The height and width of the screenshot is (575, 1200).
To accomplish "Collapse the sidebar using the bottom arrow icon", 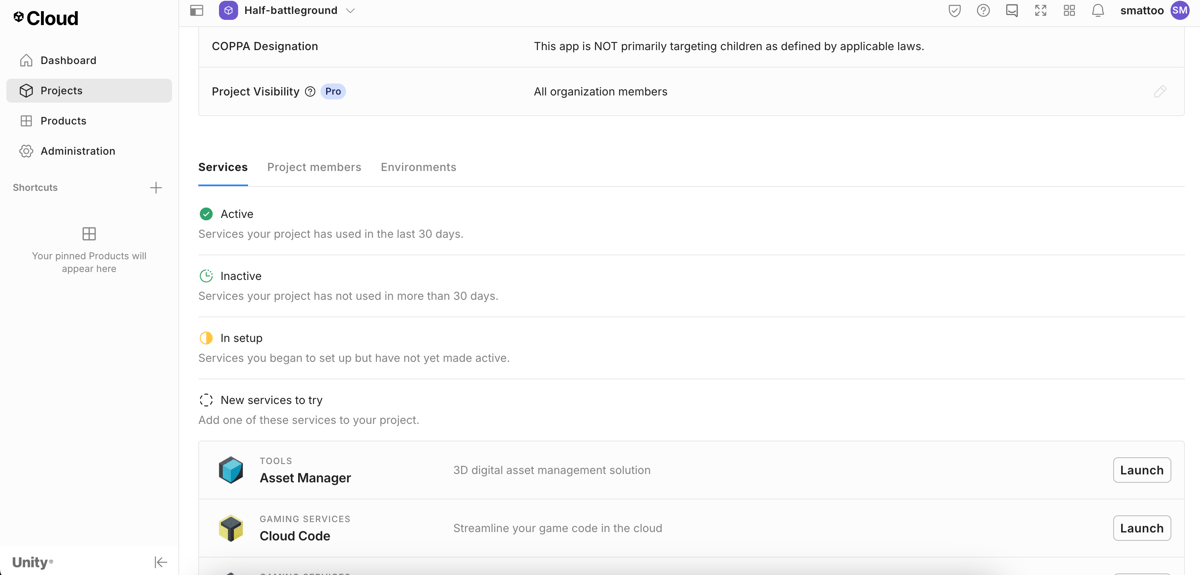I will (x=160, y=562).
